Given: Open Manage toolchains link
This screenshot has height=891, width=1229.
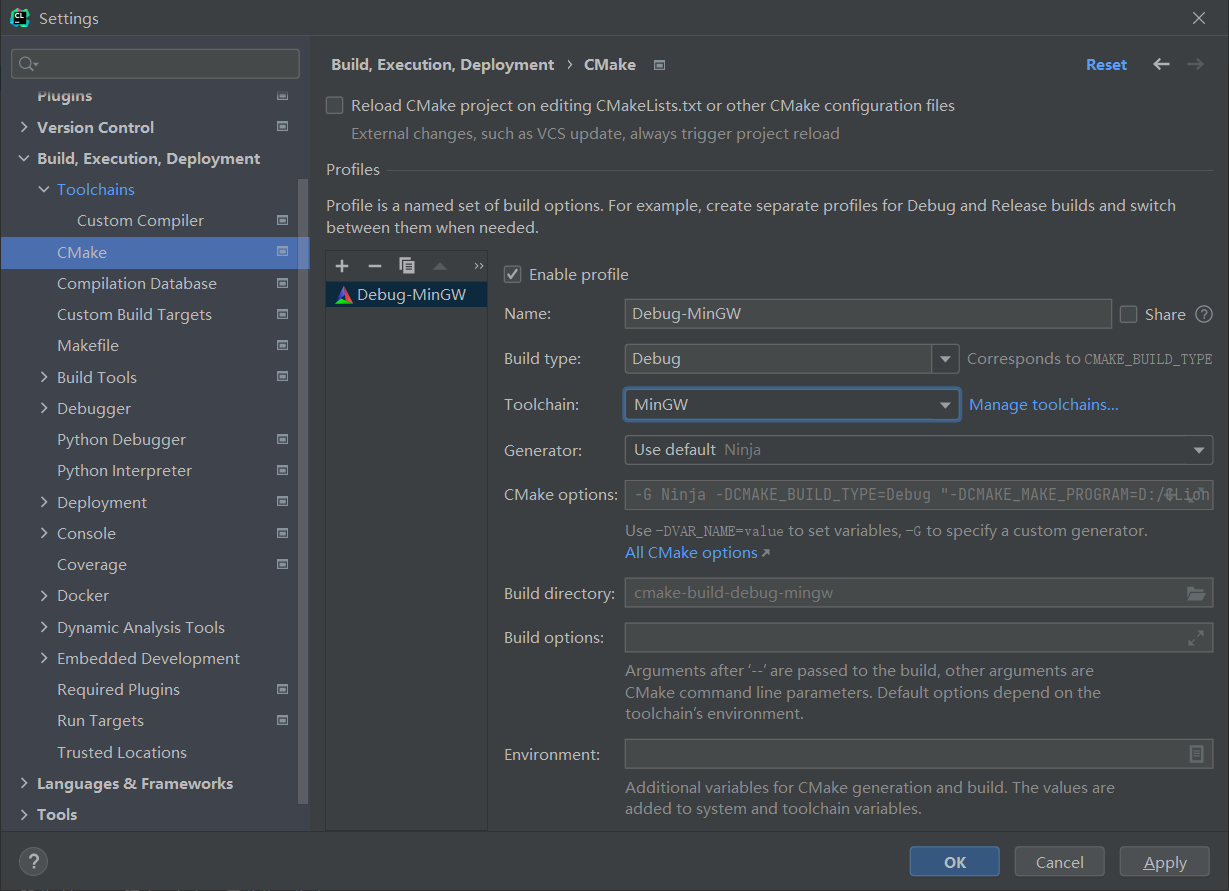Looking at the screenshot, I should (1044, 404).
